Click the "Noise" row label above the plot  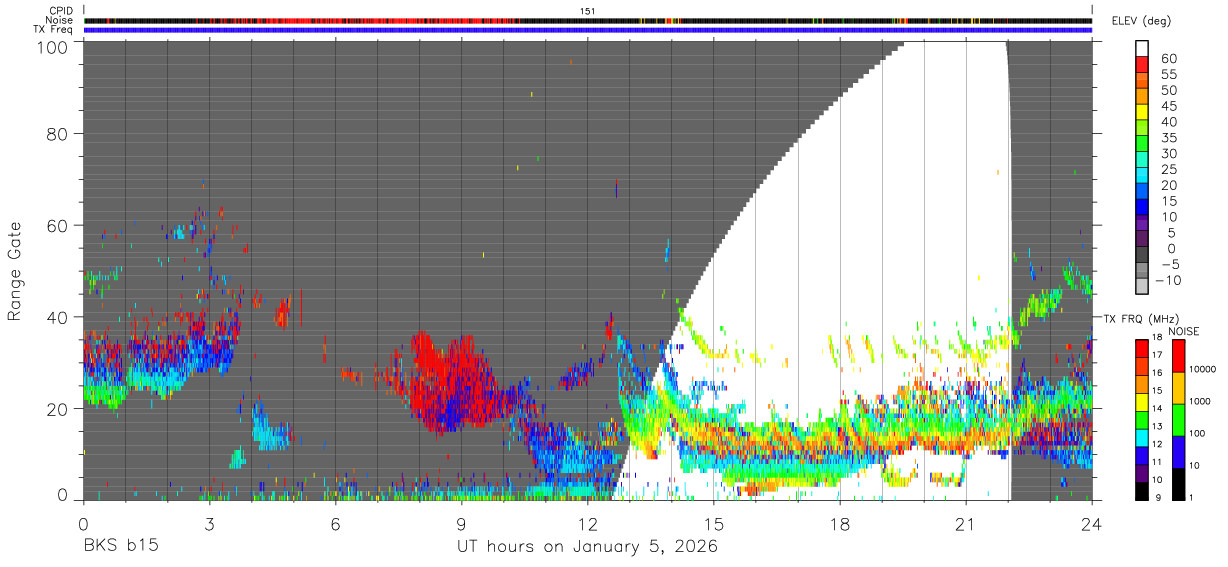coord(61,20)
